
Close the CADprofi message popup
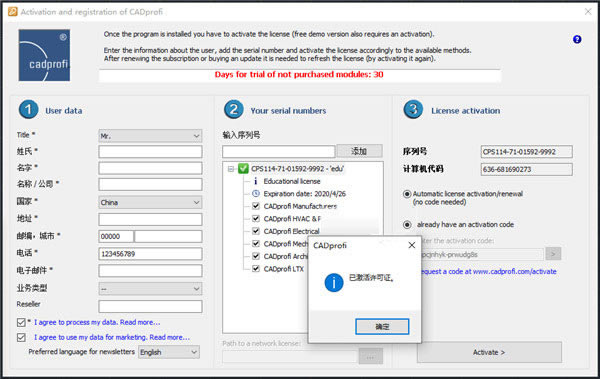412,245
